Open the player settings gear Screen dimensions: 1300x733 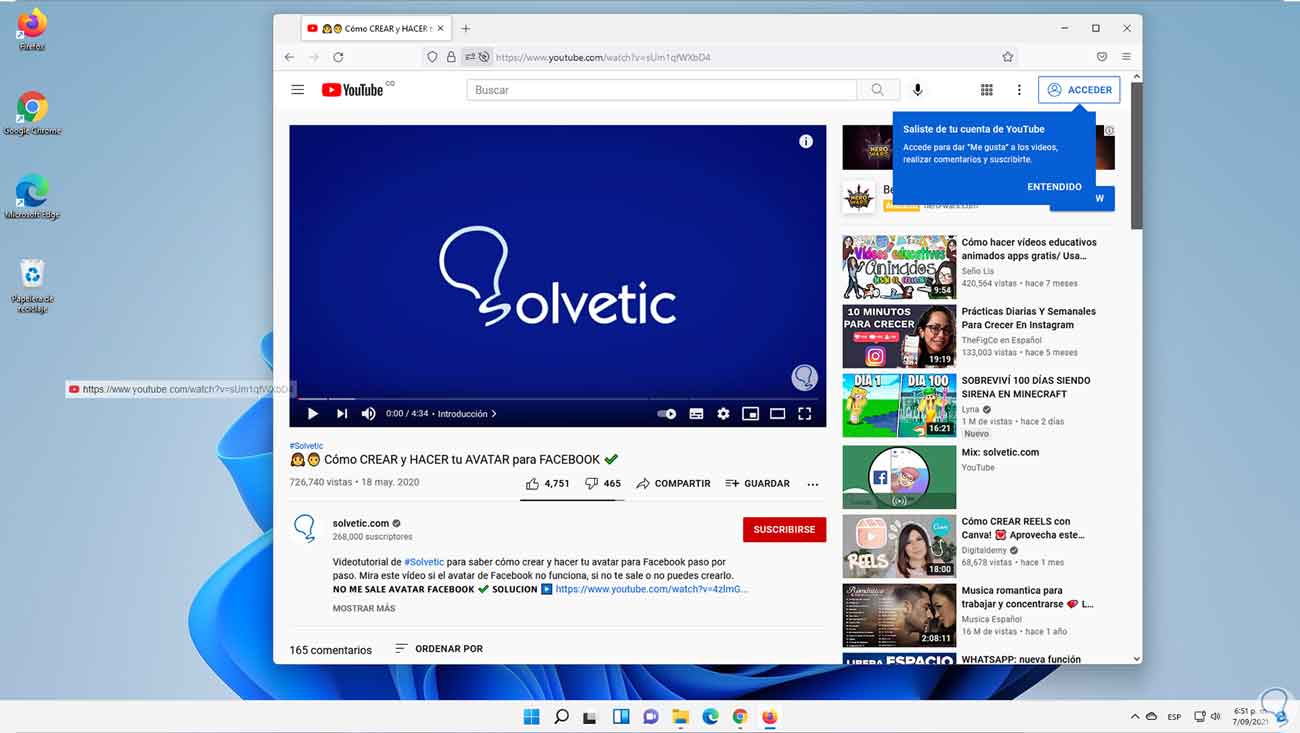[723, 413]
